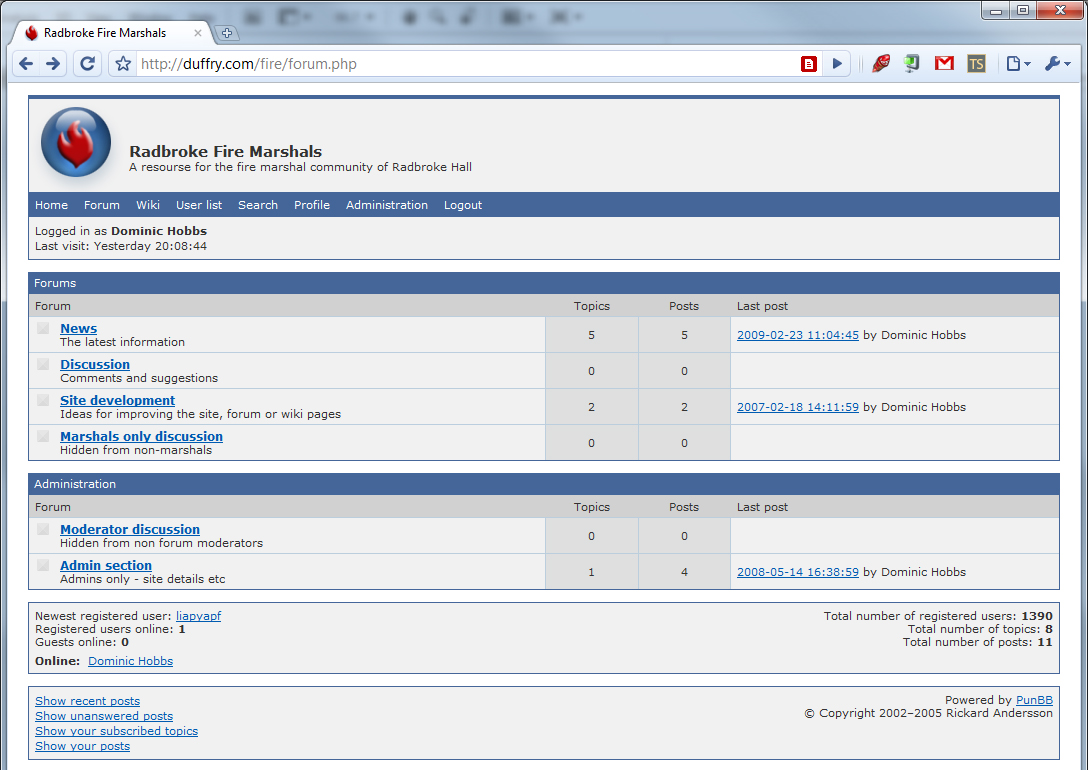Bookmark this page with the star icon
This screenshot has width=1088, height=770.
point(123,64)
